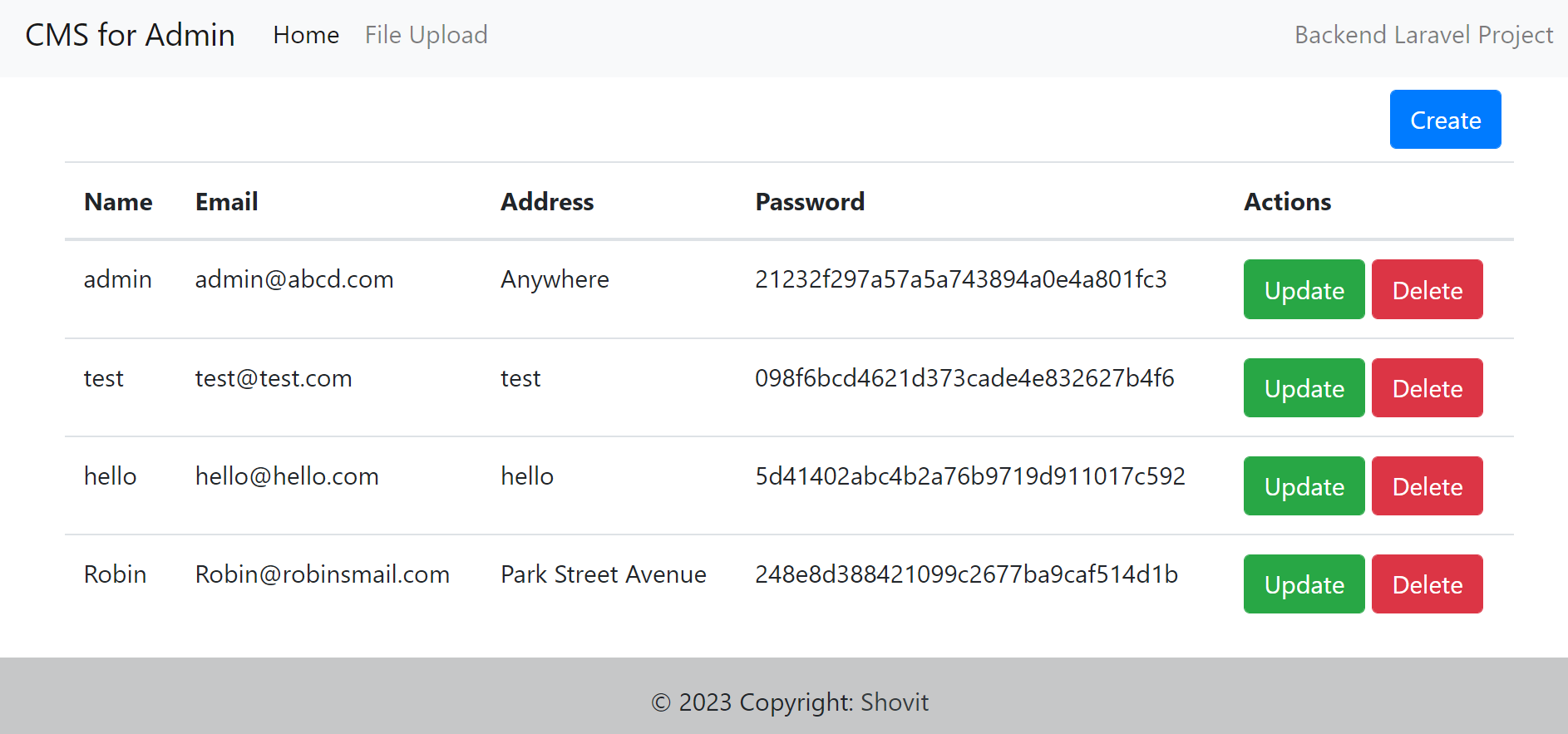Update the test user row

click(1304, 387)
